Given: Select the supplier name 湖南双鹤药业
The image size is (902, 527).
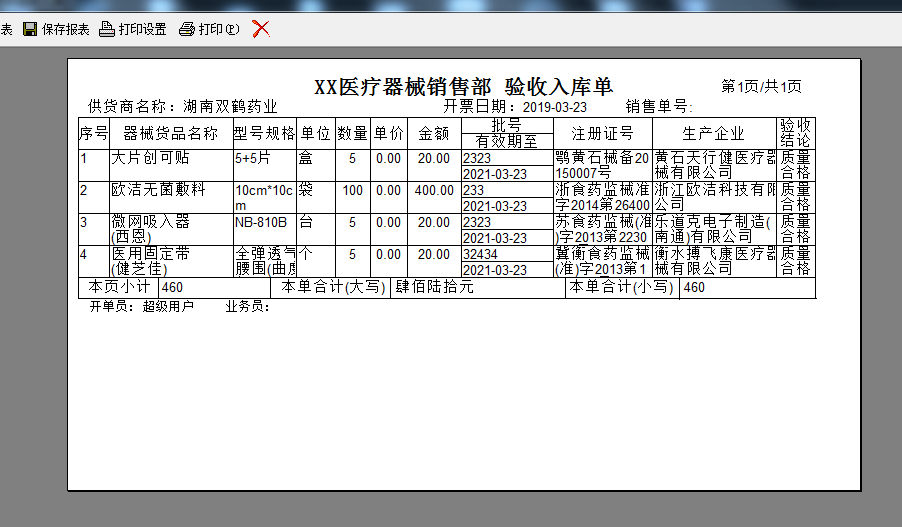Looking at the screenshot, I should coord(229,107).
